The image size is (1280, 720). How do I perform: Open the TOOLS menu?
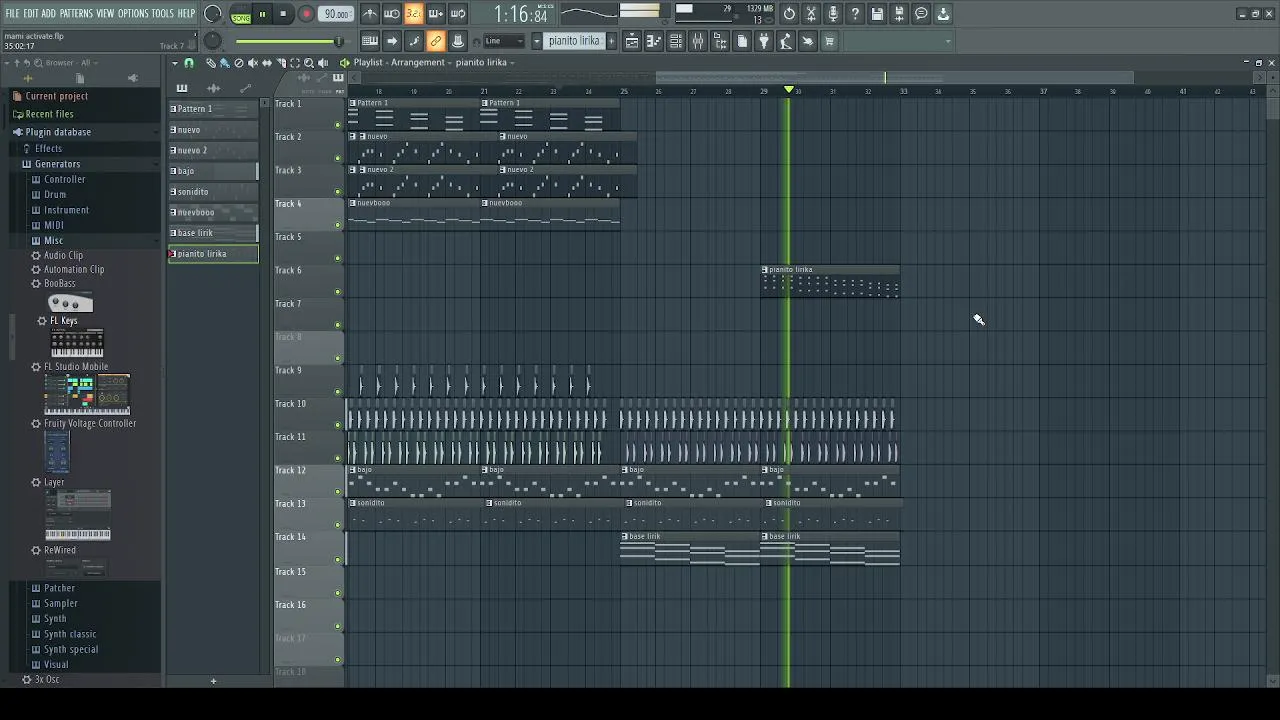pos(163,13)
